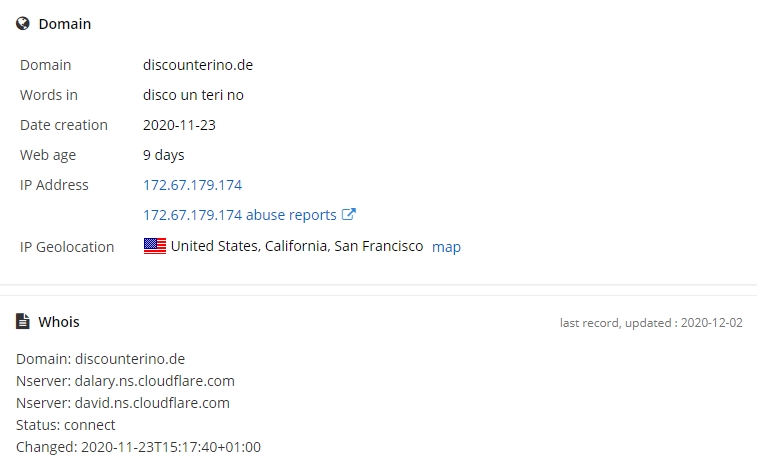Click United States, California, San Francisco text

[x=297, y=246]
